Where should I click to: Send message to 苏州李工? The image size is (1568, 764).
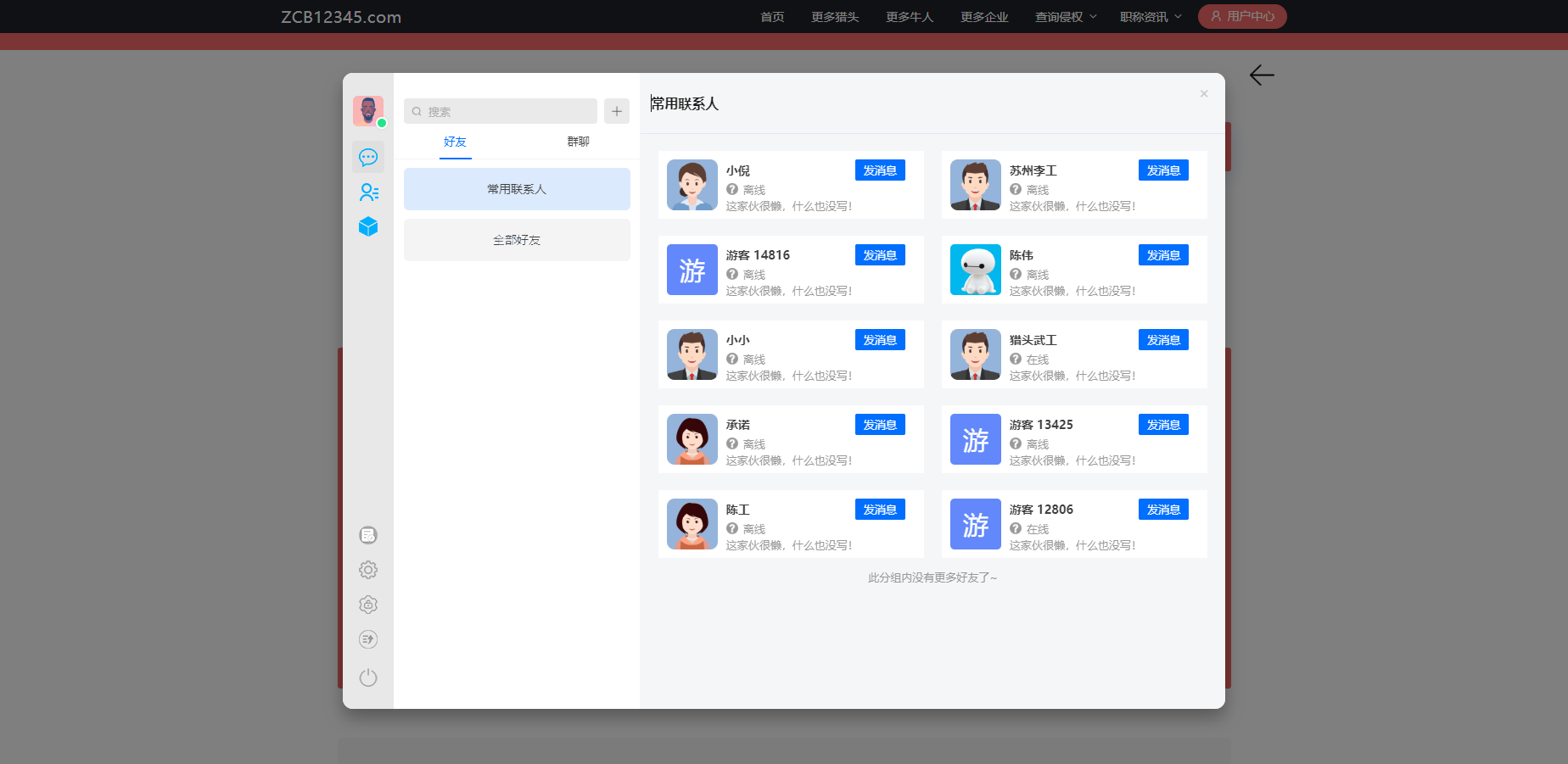[x=1163, y=170]
